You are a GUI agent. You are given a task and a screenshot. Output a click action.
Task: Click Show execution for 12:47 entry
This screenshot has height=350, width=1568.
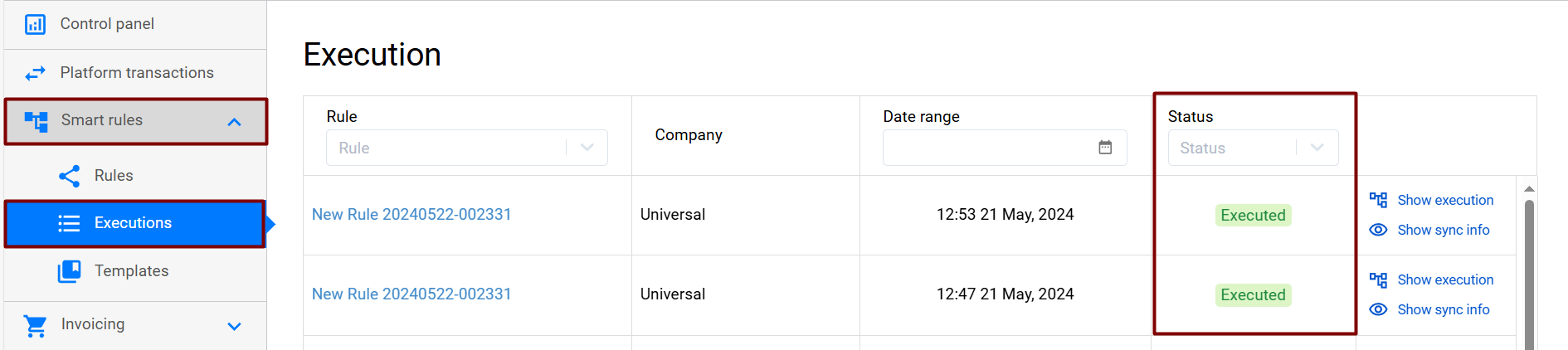click(x=1444, y=280)
